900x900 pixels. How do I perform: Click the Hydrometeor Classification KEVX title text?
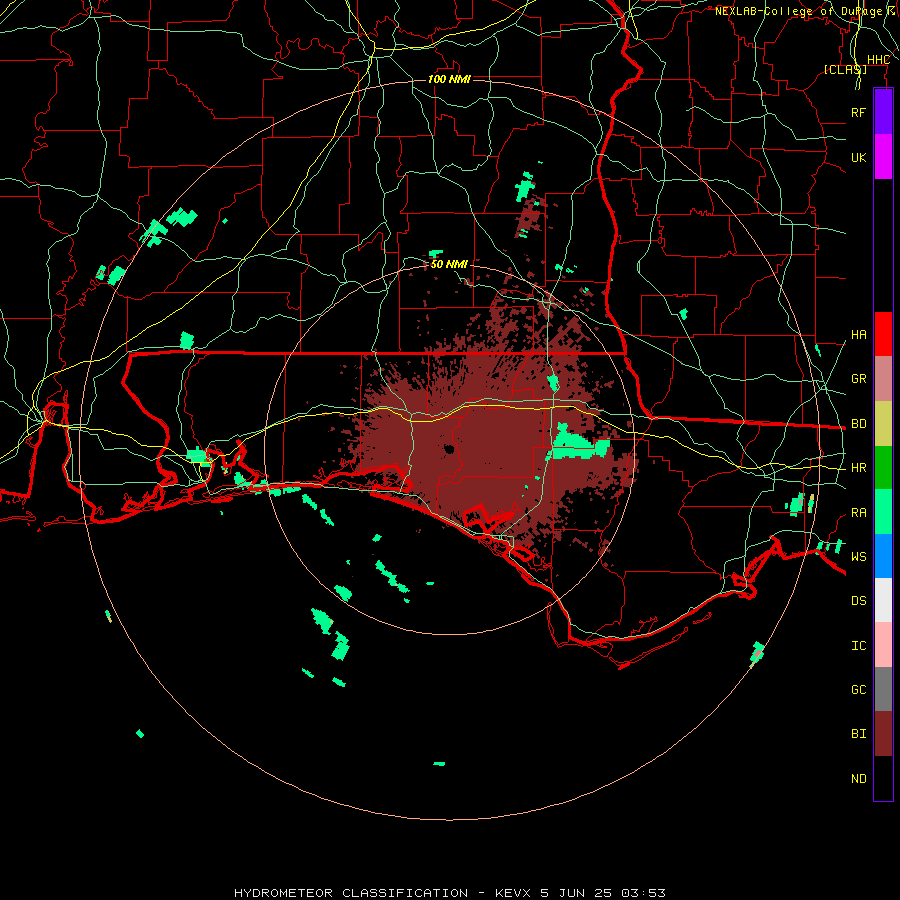tap(449, 893)
